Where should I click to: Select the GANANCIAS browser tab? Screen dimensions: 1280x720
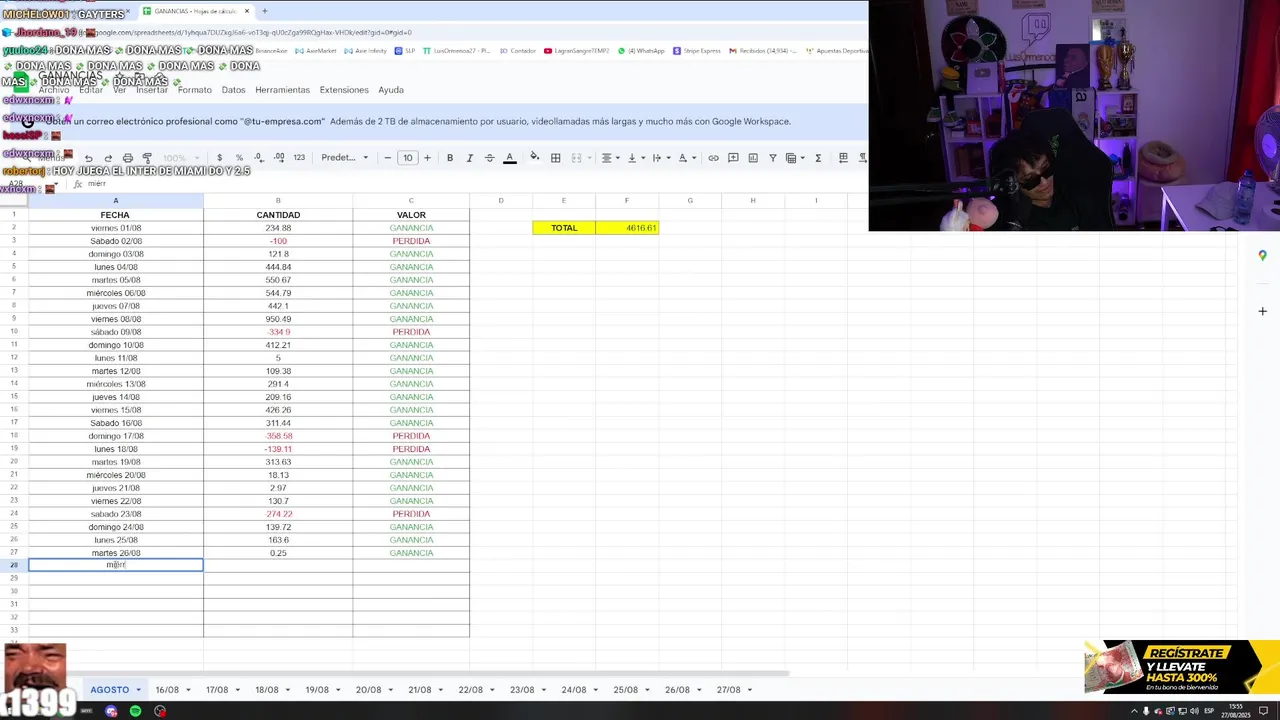coord(195,11)
